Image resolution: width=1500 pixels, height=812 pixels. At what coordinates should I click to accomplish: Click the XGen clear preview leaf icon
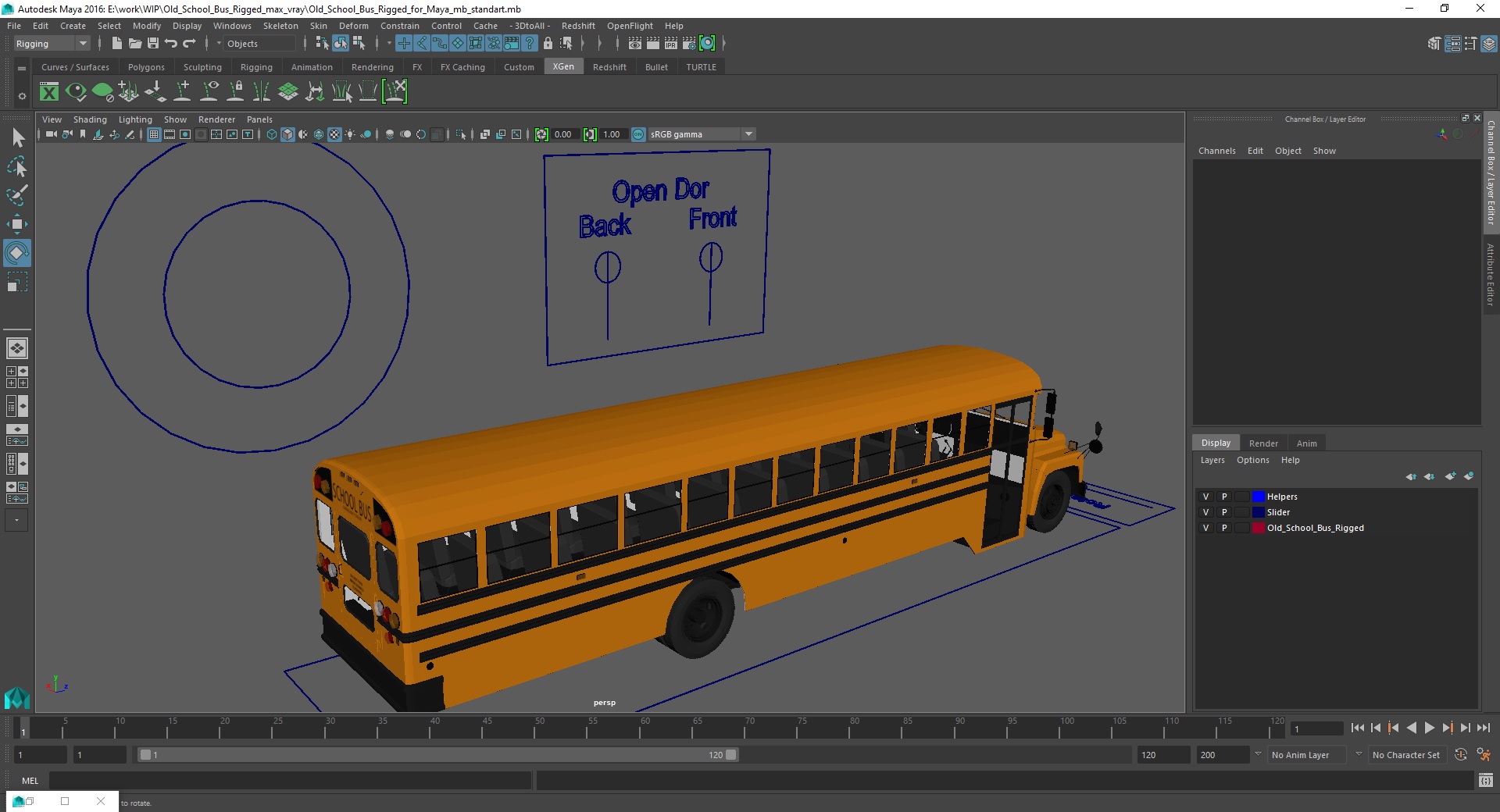coord(102,92)
